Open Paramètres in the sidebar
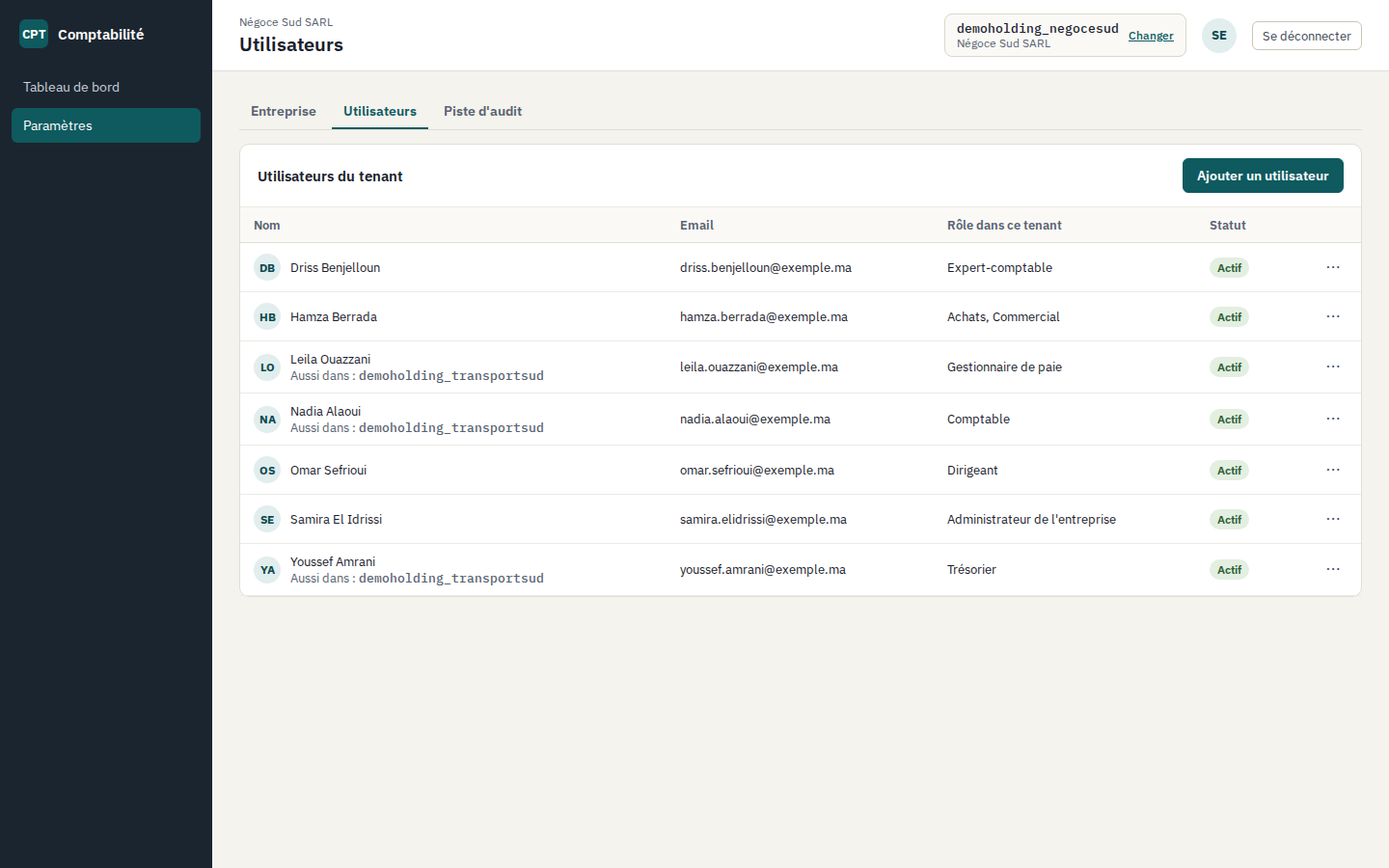Screen dimensions: 1389x868 106,125
